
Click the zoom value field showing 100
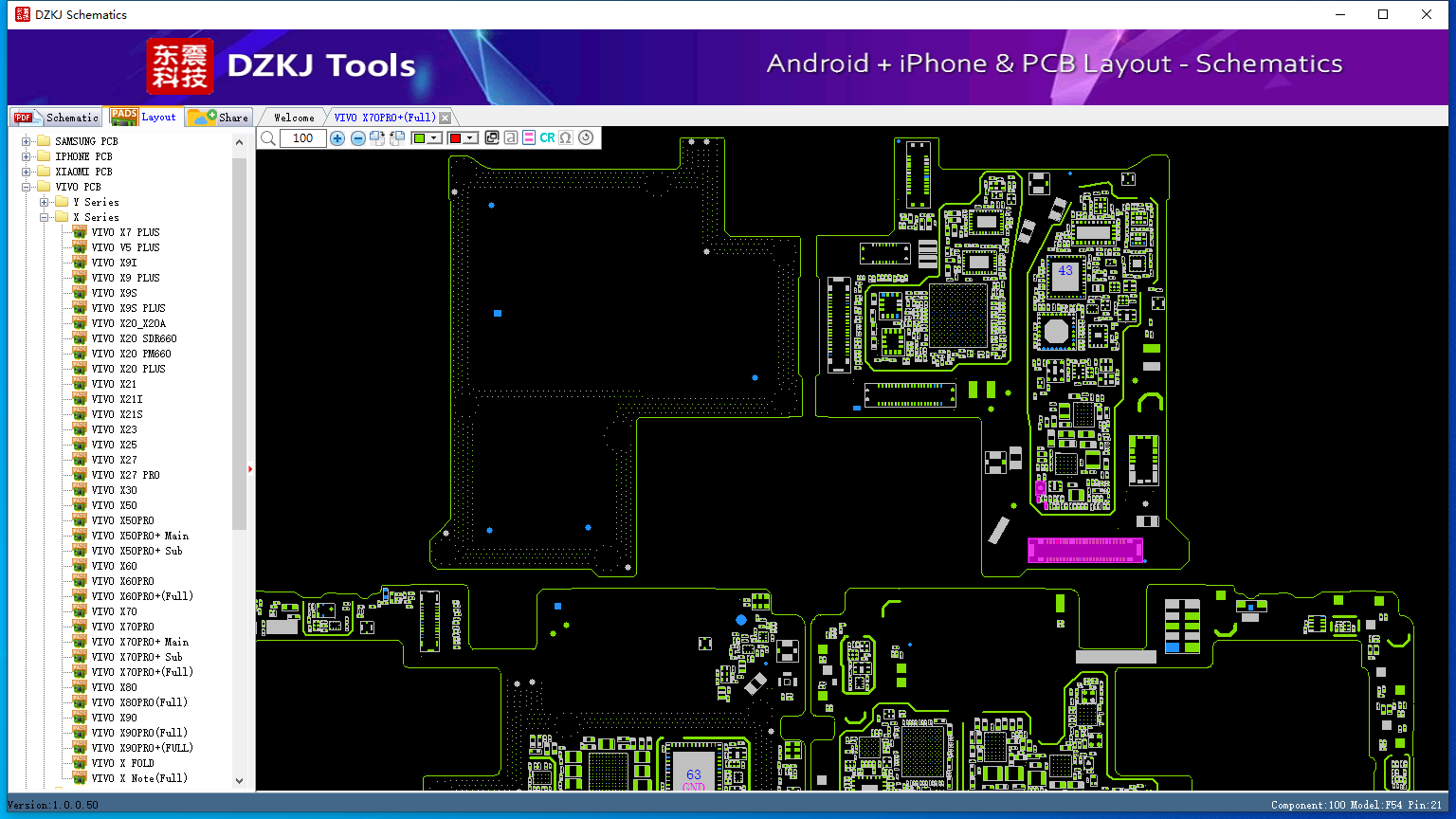point(303,138)
